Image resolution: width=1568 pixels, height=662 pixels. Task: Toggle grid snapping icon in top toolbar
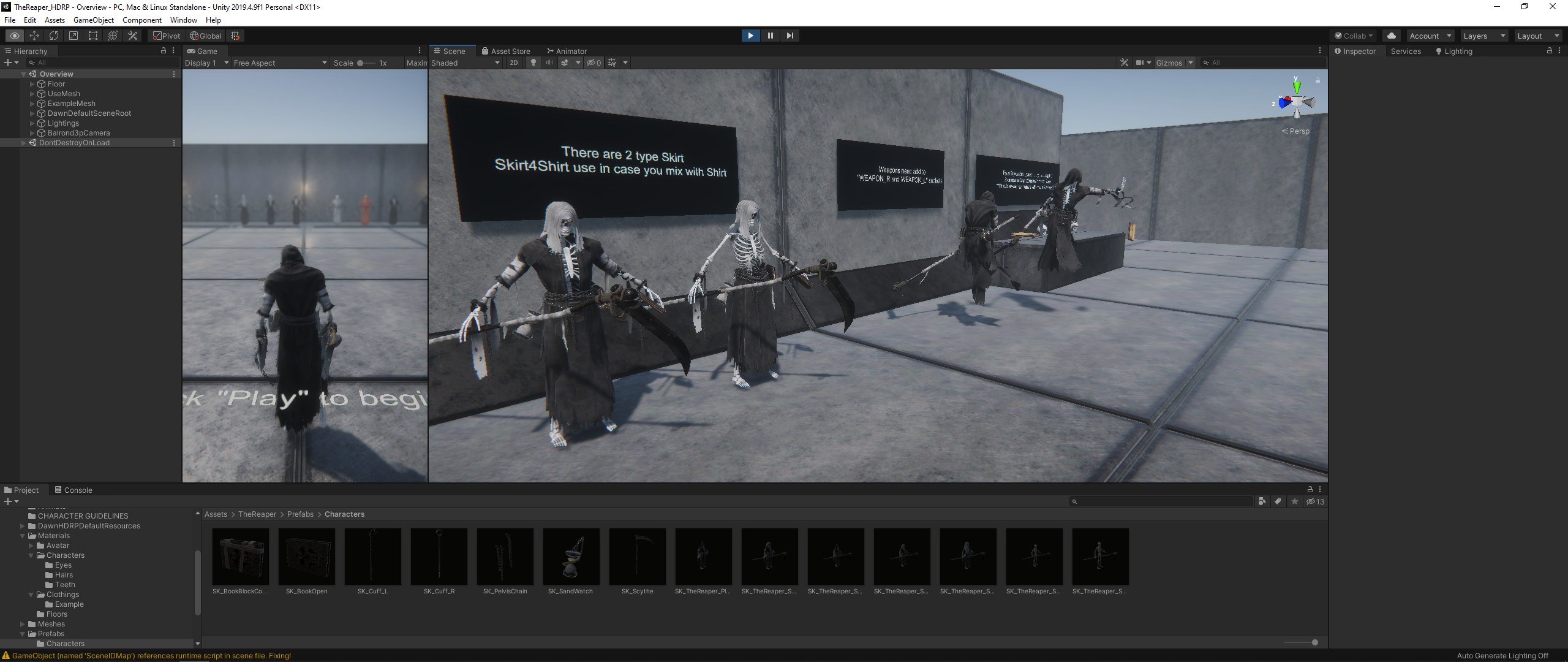(x=235, y=36)
